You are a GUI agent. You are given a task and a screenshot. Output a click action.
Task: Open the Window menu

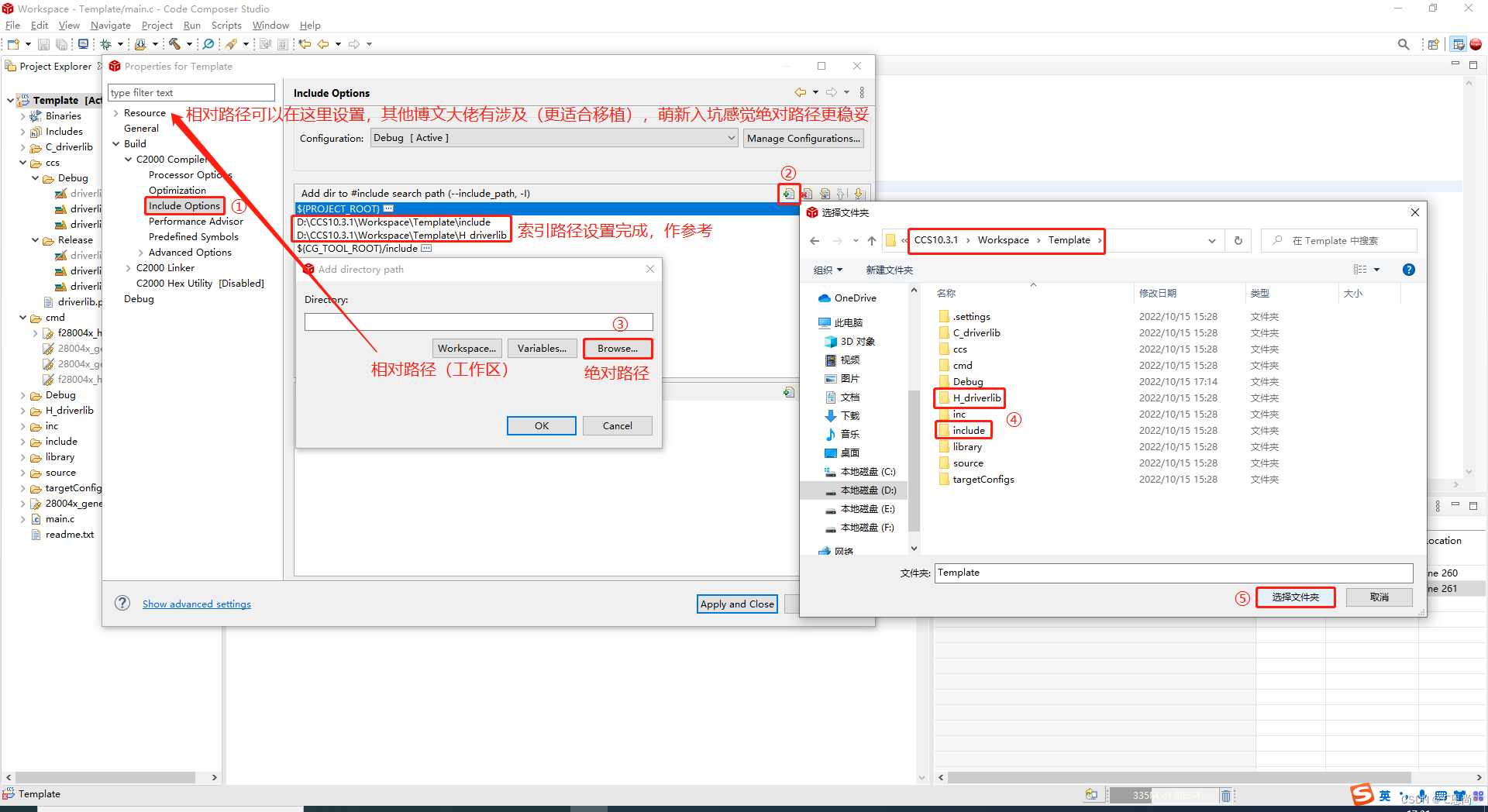pos(270,26)
